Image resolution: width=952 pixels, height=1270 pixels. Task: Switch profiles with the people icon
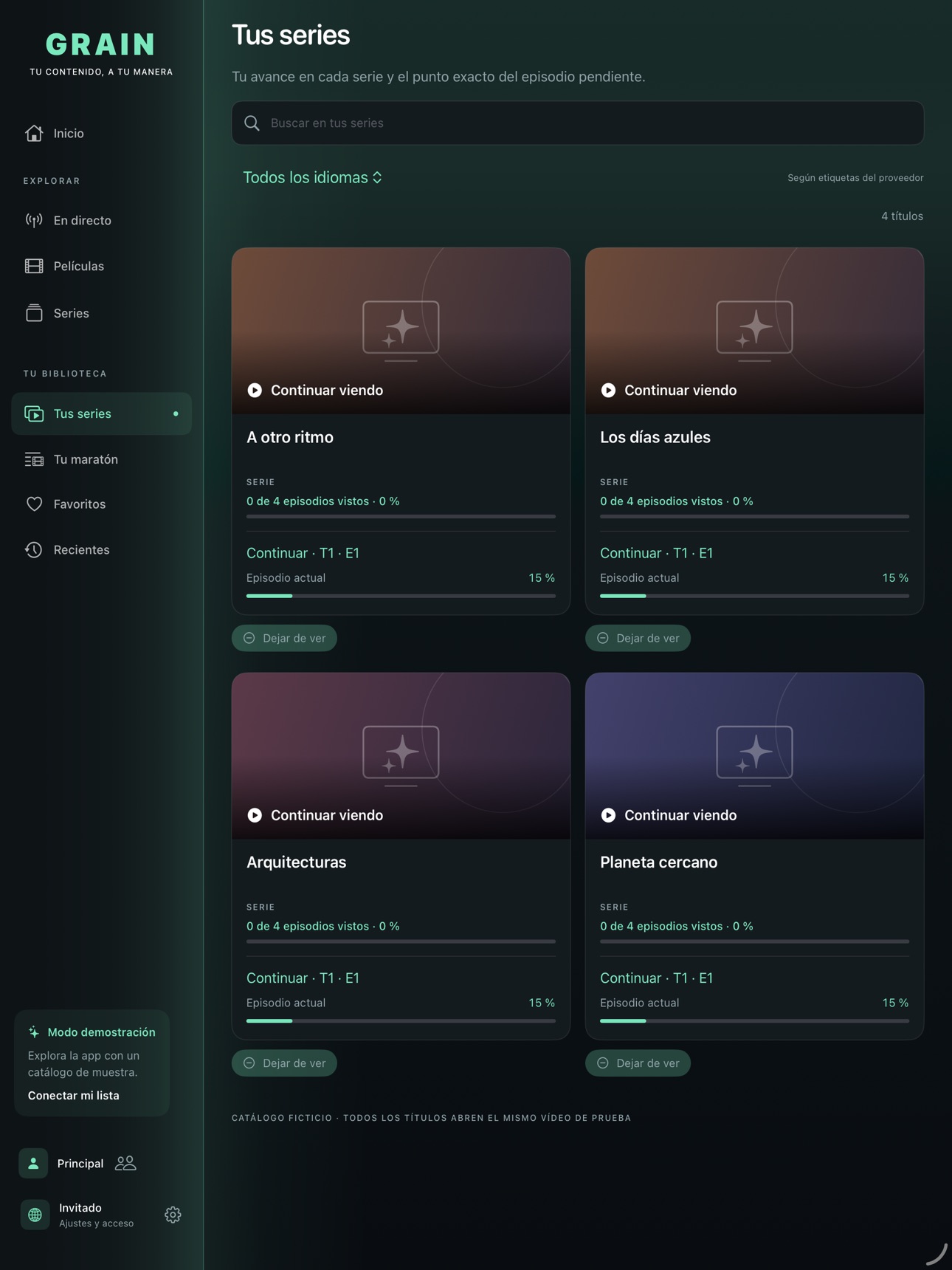(125, 1163)
